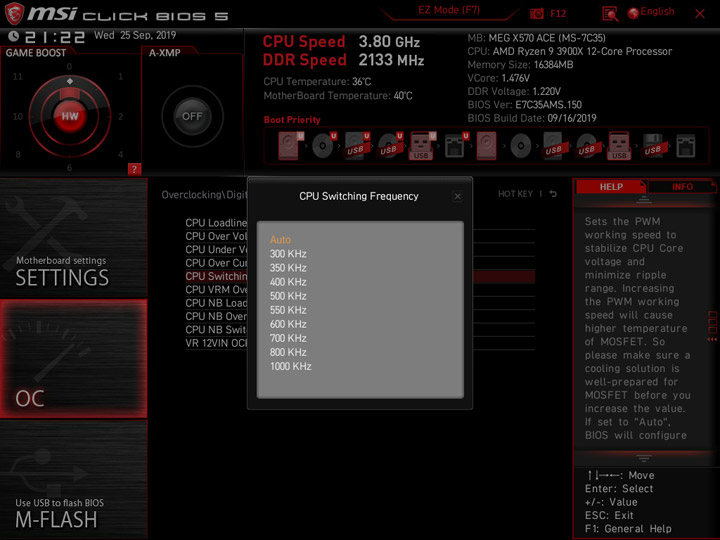Select the UEFI USB key boot icon
Viewport: 720px width, 540px height.
point(422,146)
